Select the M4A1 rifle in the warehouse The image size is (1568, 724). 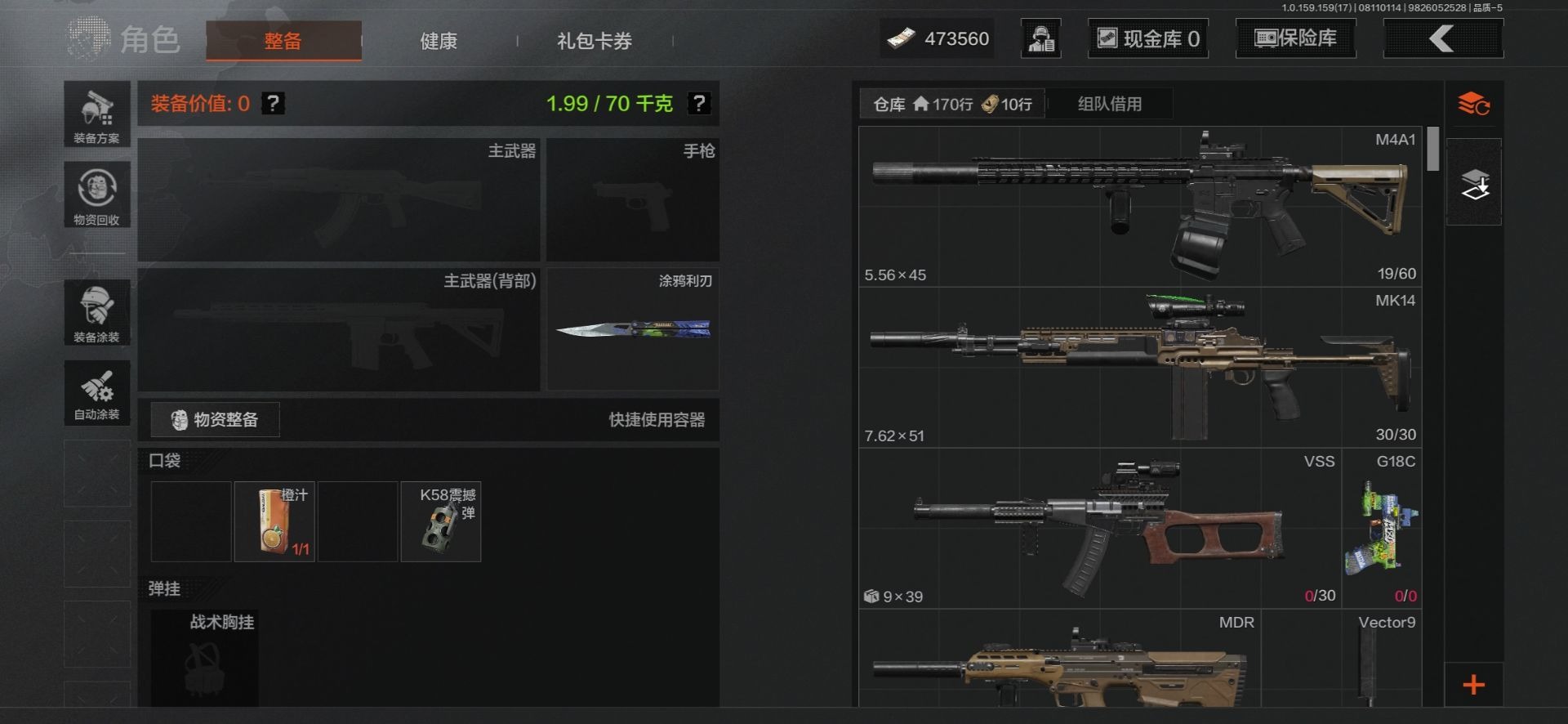(1140, 206)
